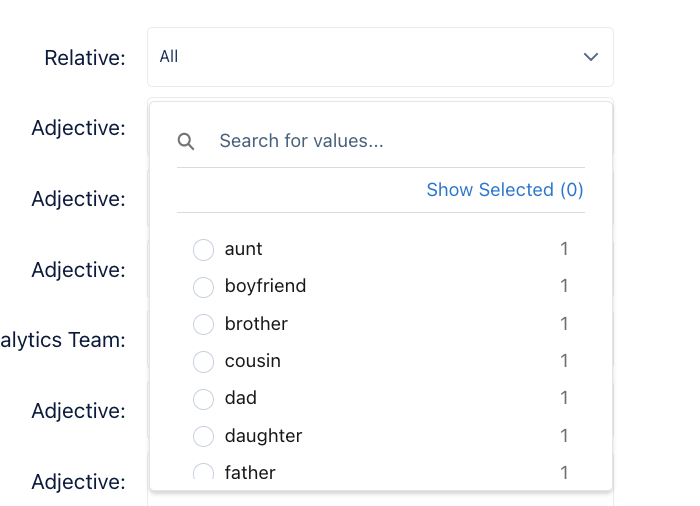
Task: Click Show Selected (0) link
Action: [505, 190]
